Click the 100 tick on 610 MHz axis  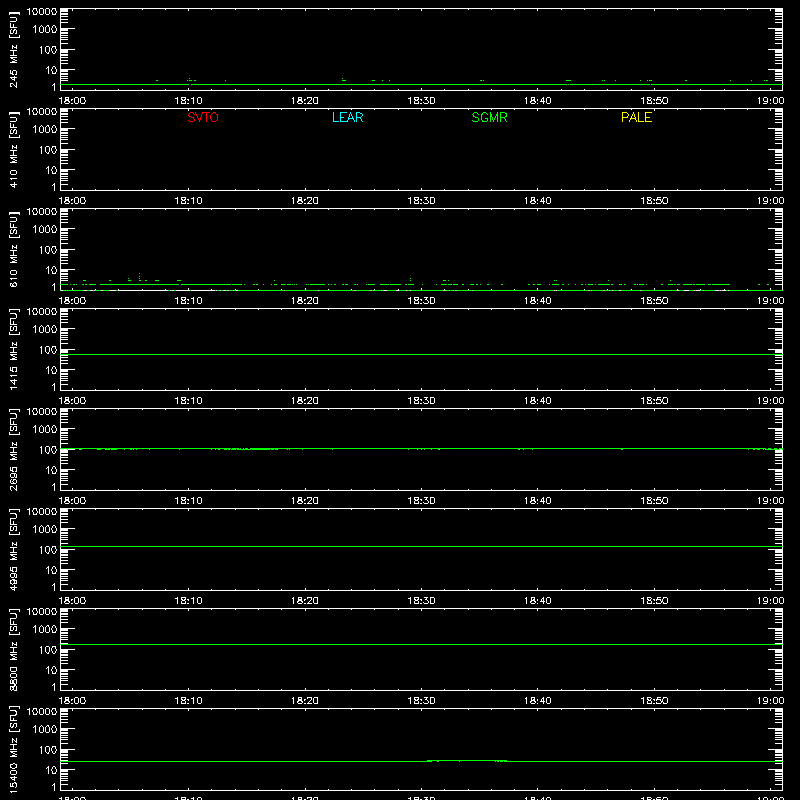tap(48, 249)
